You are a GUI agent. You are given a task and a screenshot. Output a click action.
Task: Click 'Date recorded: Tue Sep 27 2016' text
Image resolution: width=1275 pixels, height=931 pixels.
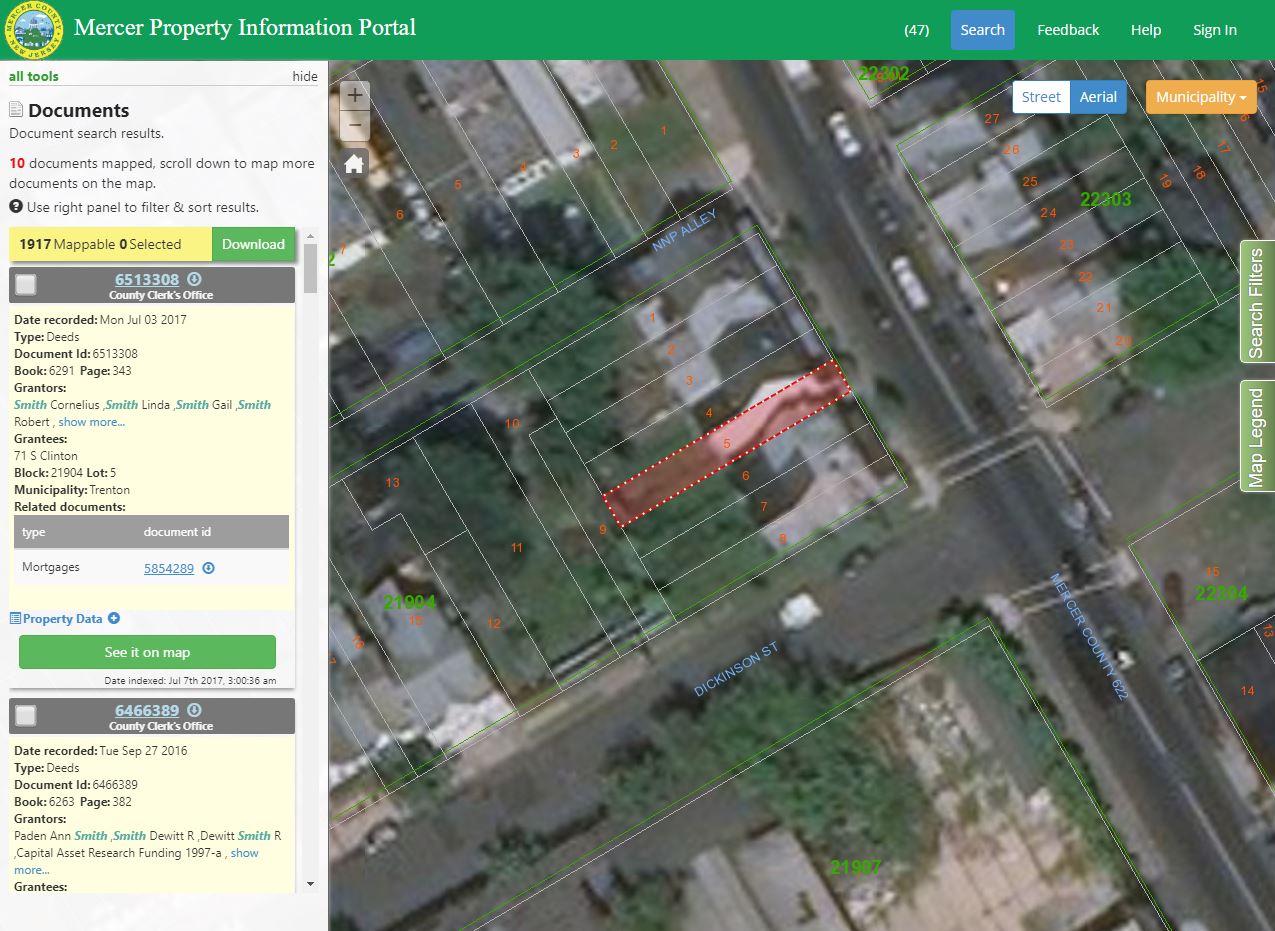click(x=101, y=751)
